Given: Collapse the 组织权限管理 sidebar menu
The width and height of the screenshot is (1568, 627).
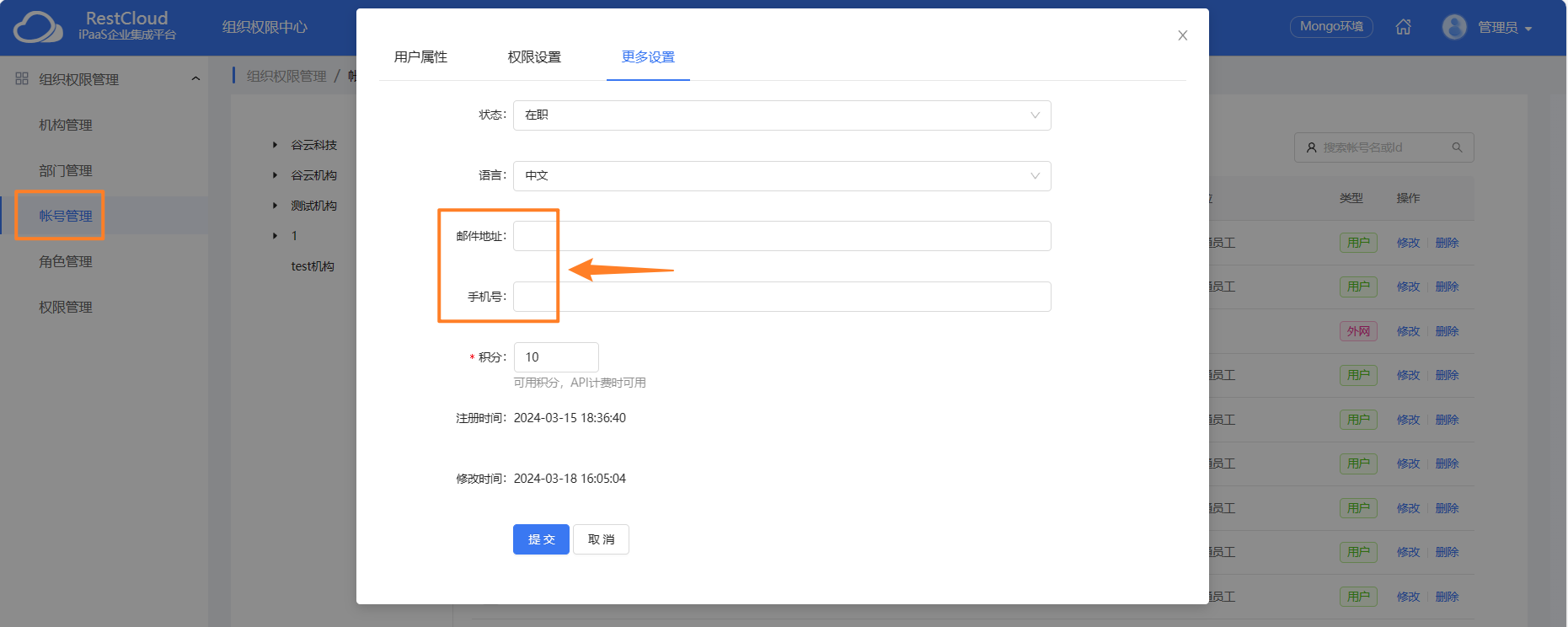Looking at the screenshot, I should click(x=195, y=78).
